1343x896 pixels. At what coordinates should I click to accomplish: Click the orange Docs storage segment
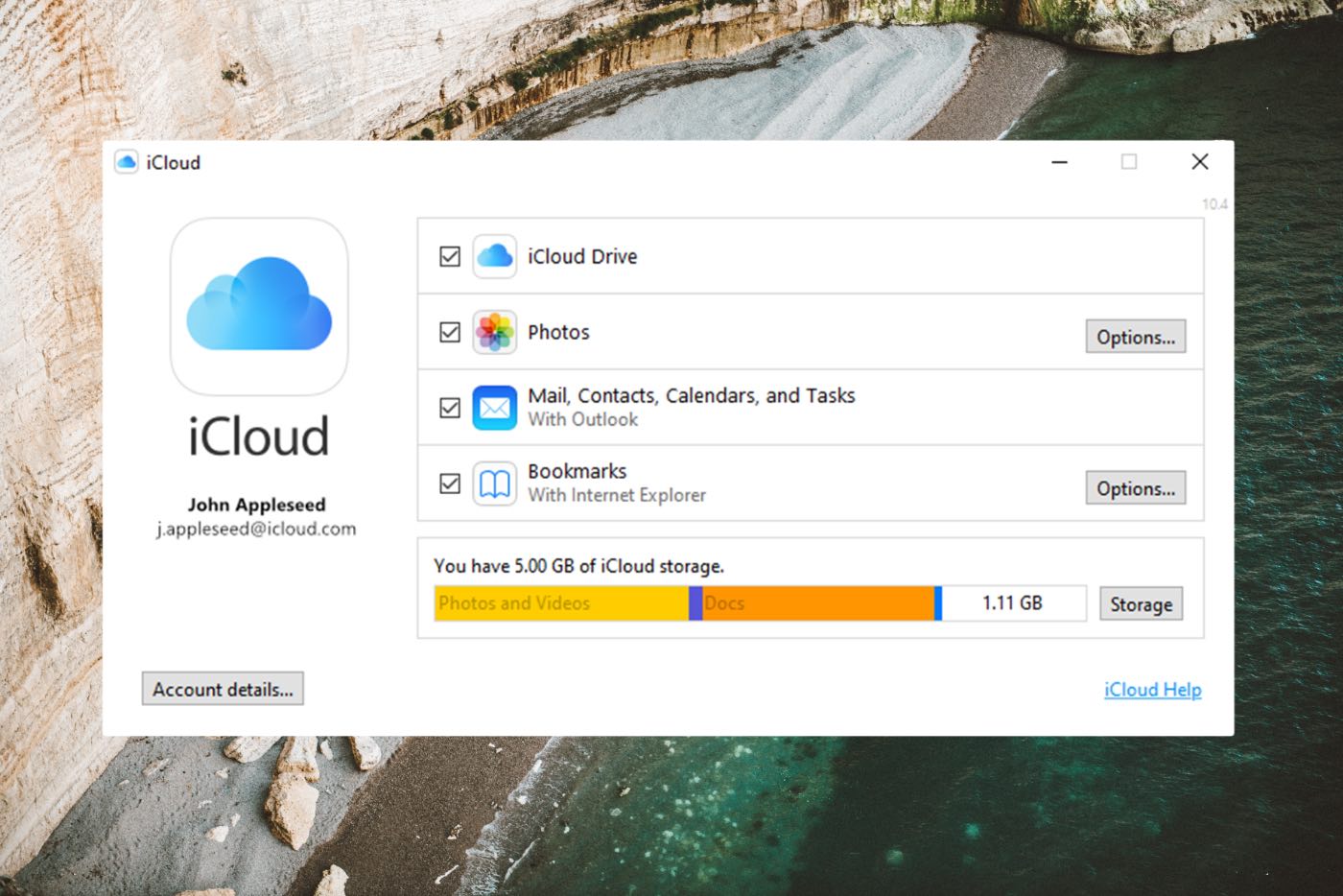(818, 603)
